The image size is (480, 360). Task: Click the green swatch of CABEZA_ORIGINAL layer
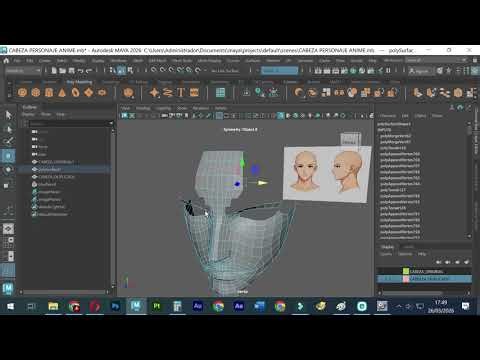pos(406,271)
